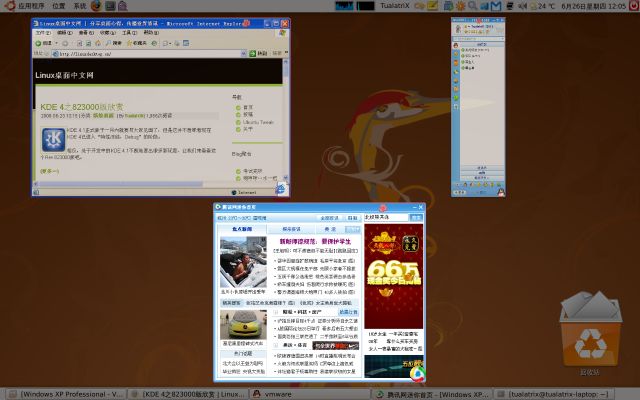Open the KDE 4之823000版欣赏 article title link
Image resolution: width=640 pixels, height=400 pixels.
point(82,107)
